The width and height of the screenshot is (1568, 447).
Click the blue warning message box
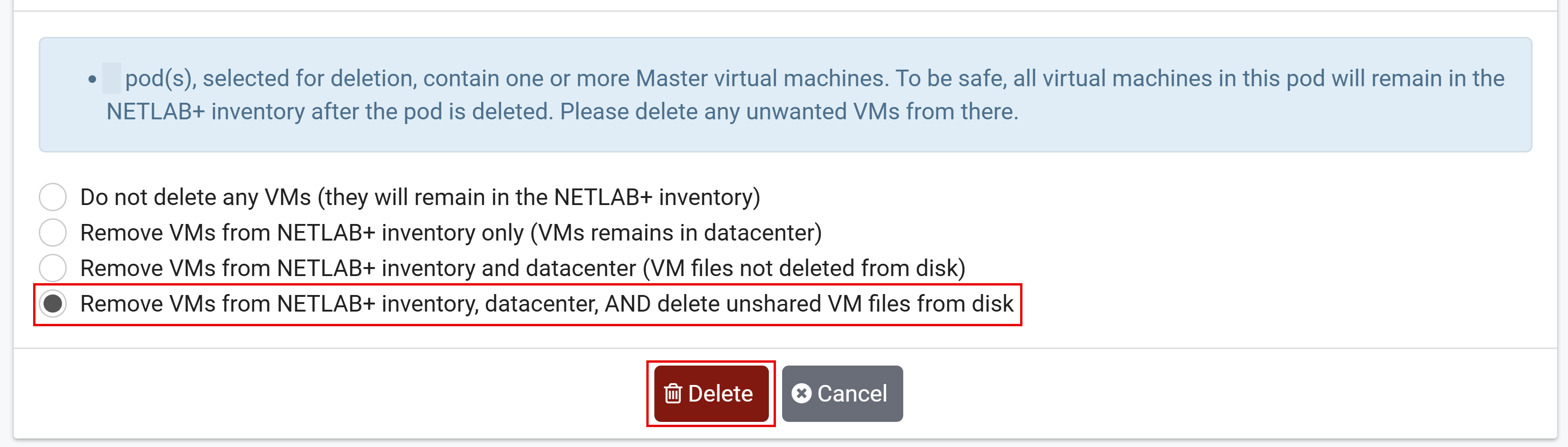(x=784, y=94)
